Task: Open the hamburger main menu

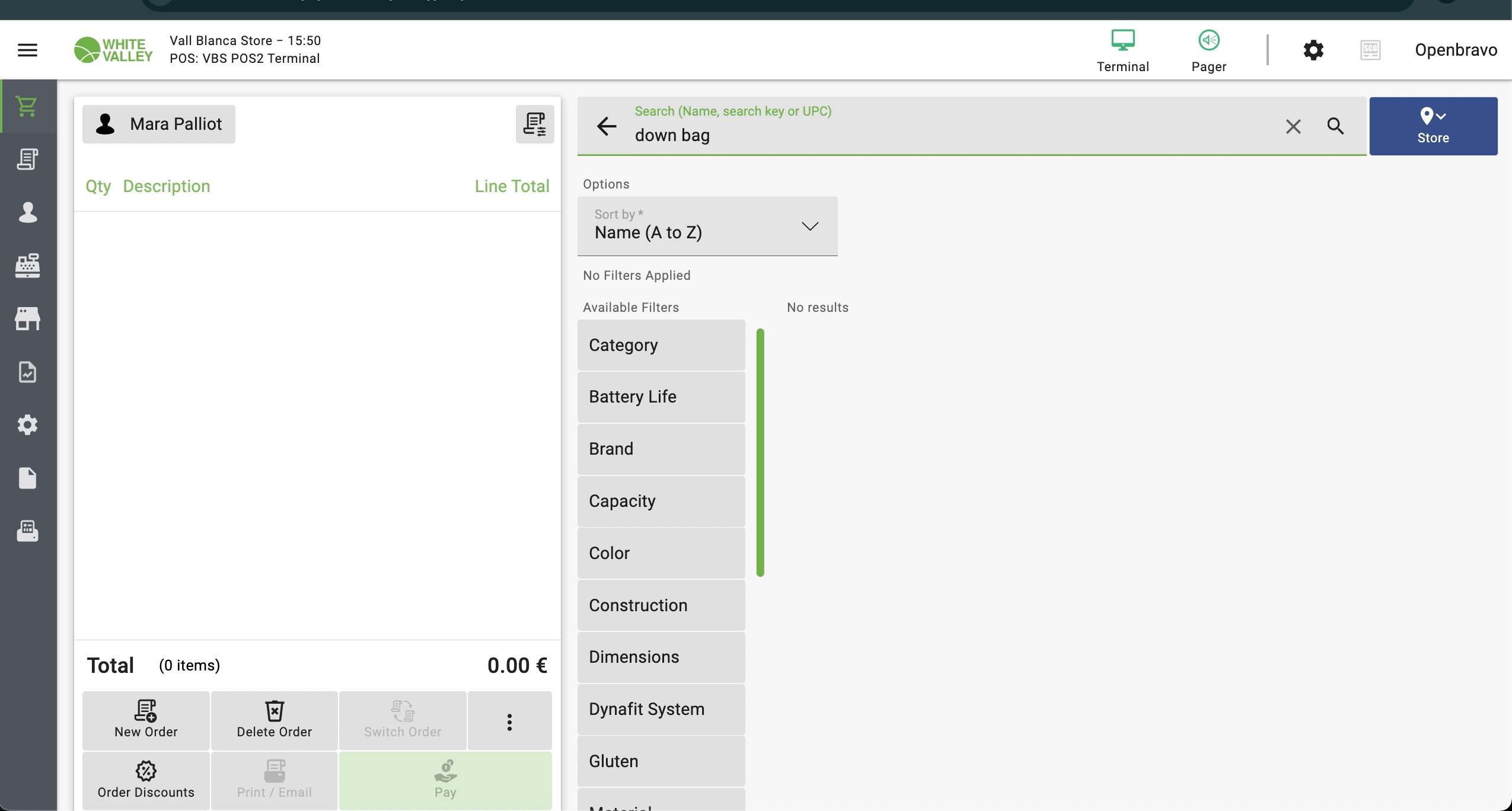Action: (27, 50)
